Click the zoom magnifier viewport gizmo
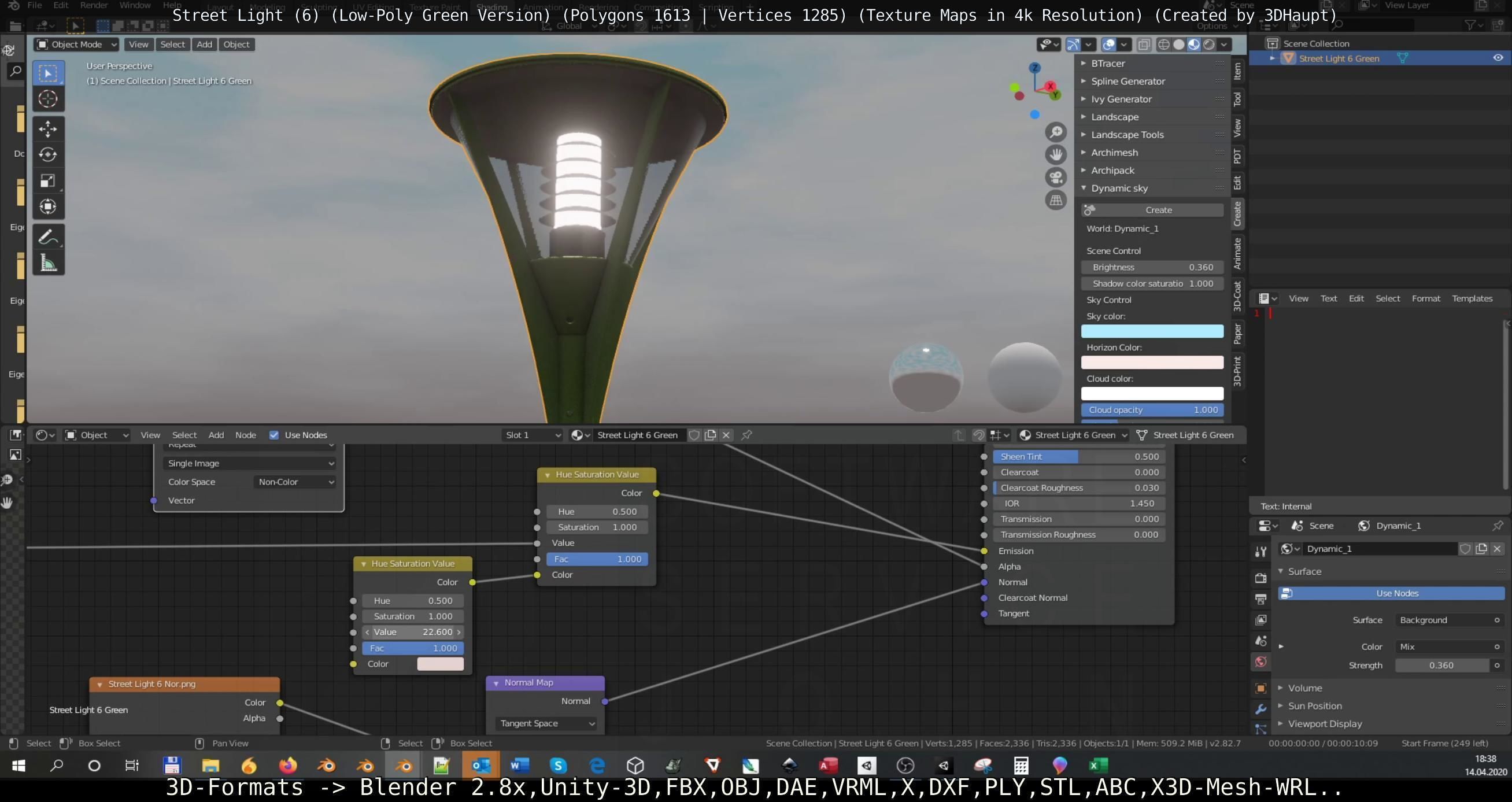The height and width of the screenshot is (802, 1512). pos(1055,131)
